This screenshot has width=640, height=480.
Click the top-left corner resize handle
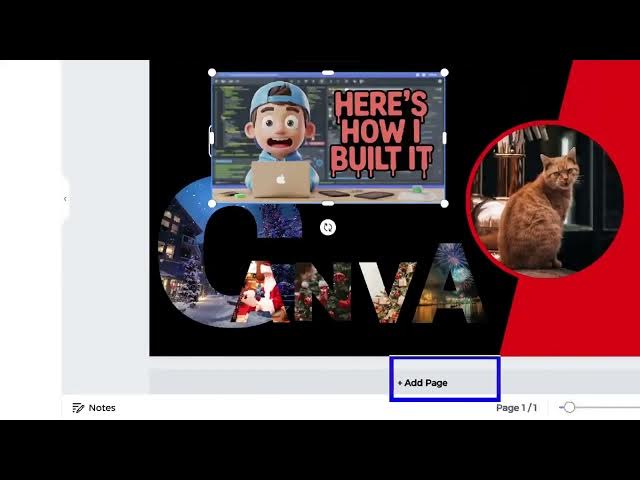coord(212,73)
